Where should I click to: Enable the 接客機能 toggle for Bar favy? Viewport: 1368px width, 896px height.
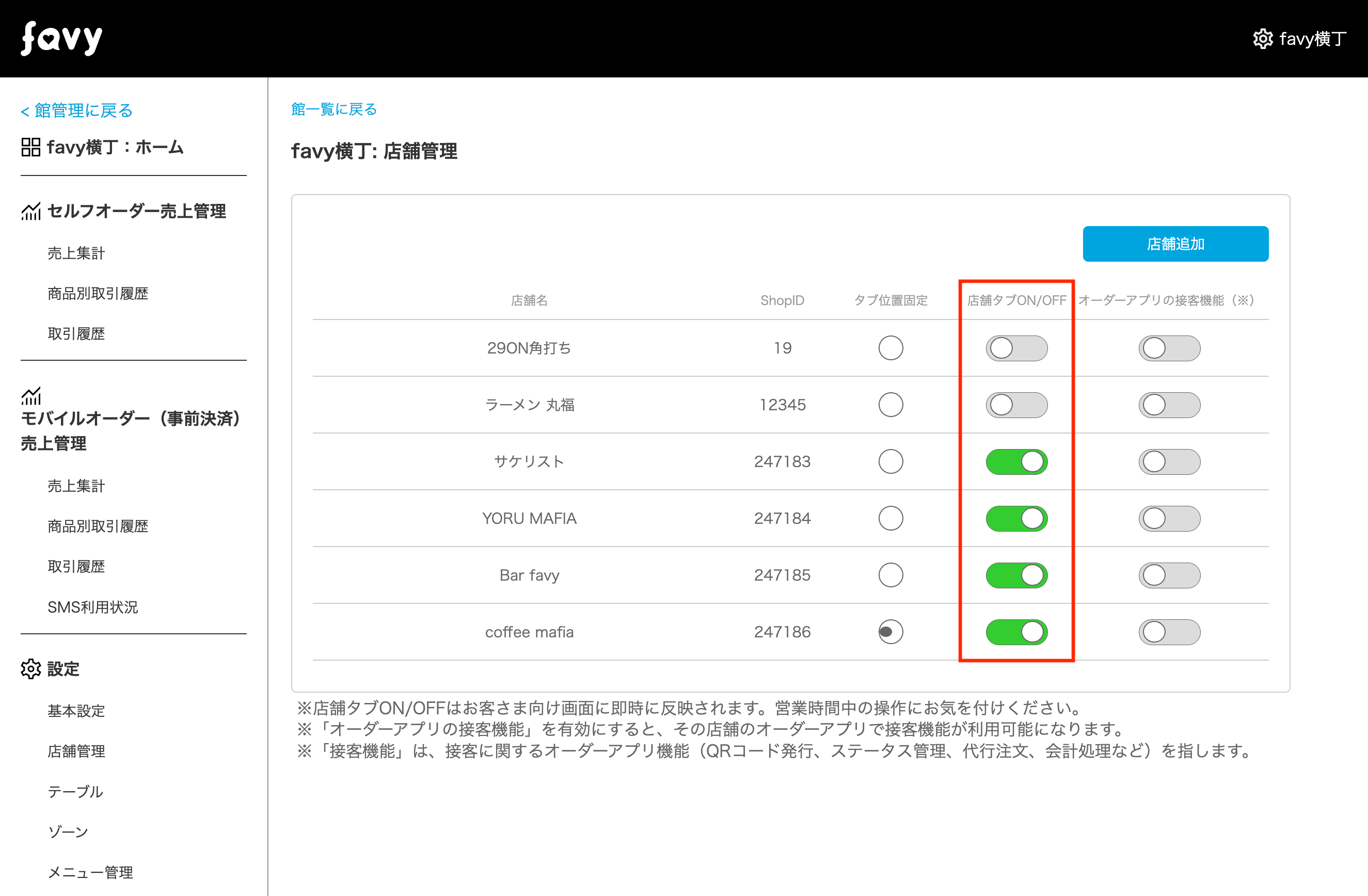(x=1169, y=575)
